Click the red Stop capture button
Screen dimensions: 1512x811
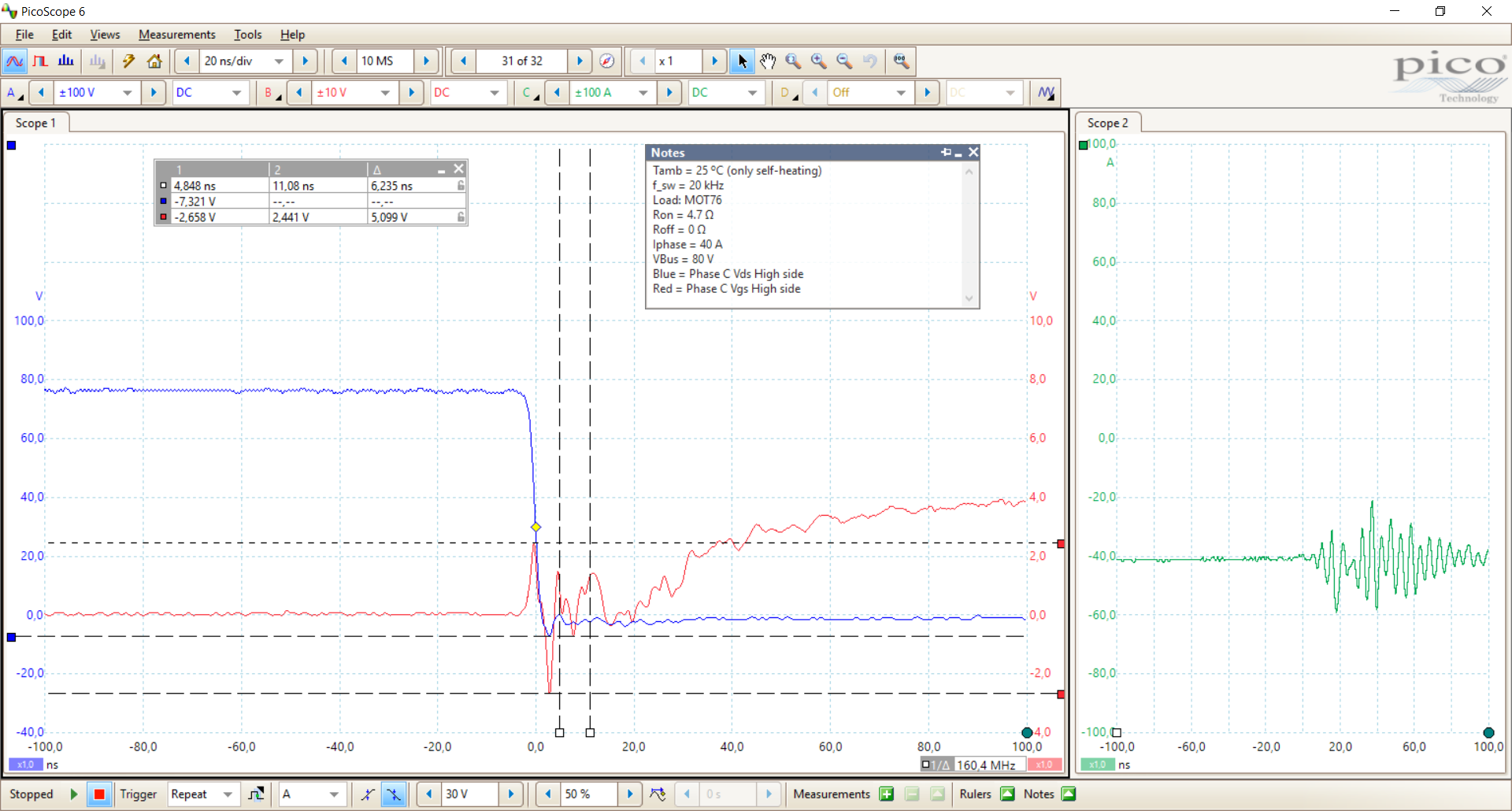(99, 794)
